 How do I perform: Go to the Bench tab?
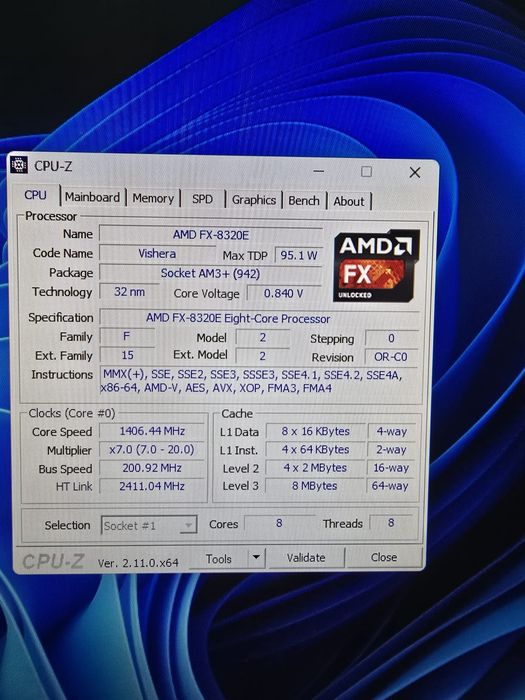[x=304, y=201]
